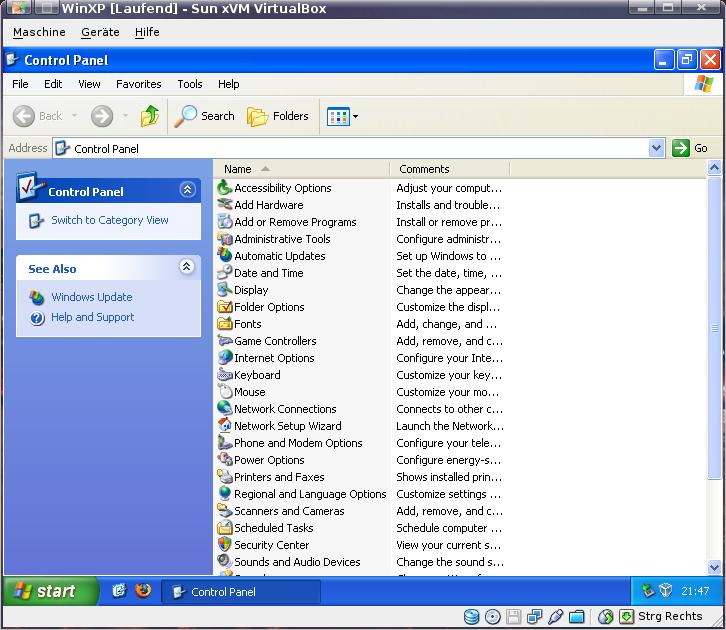The image size is (726, 630).
Task: Open the Windows Update link
Action: pos(91,297)
